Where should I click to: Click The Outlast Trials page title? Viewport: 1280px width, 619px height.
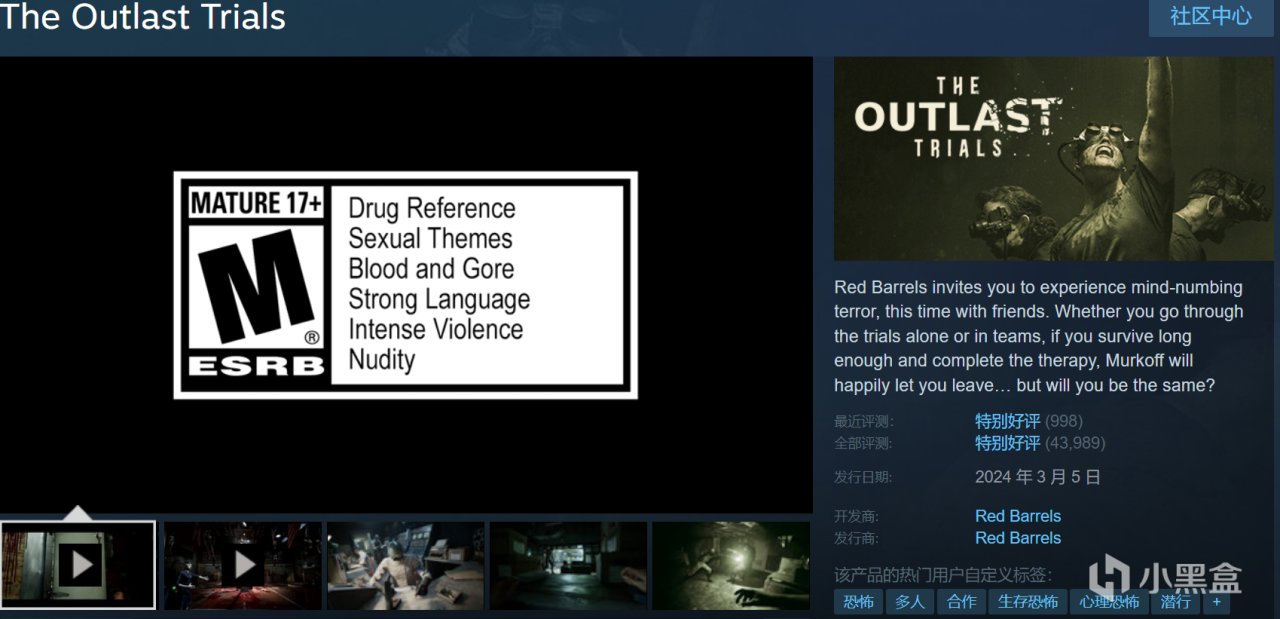coord(143,17)
